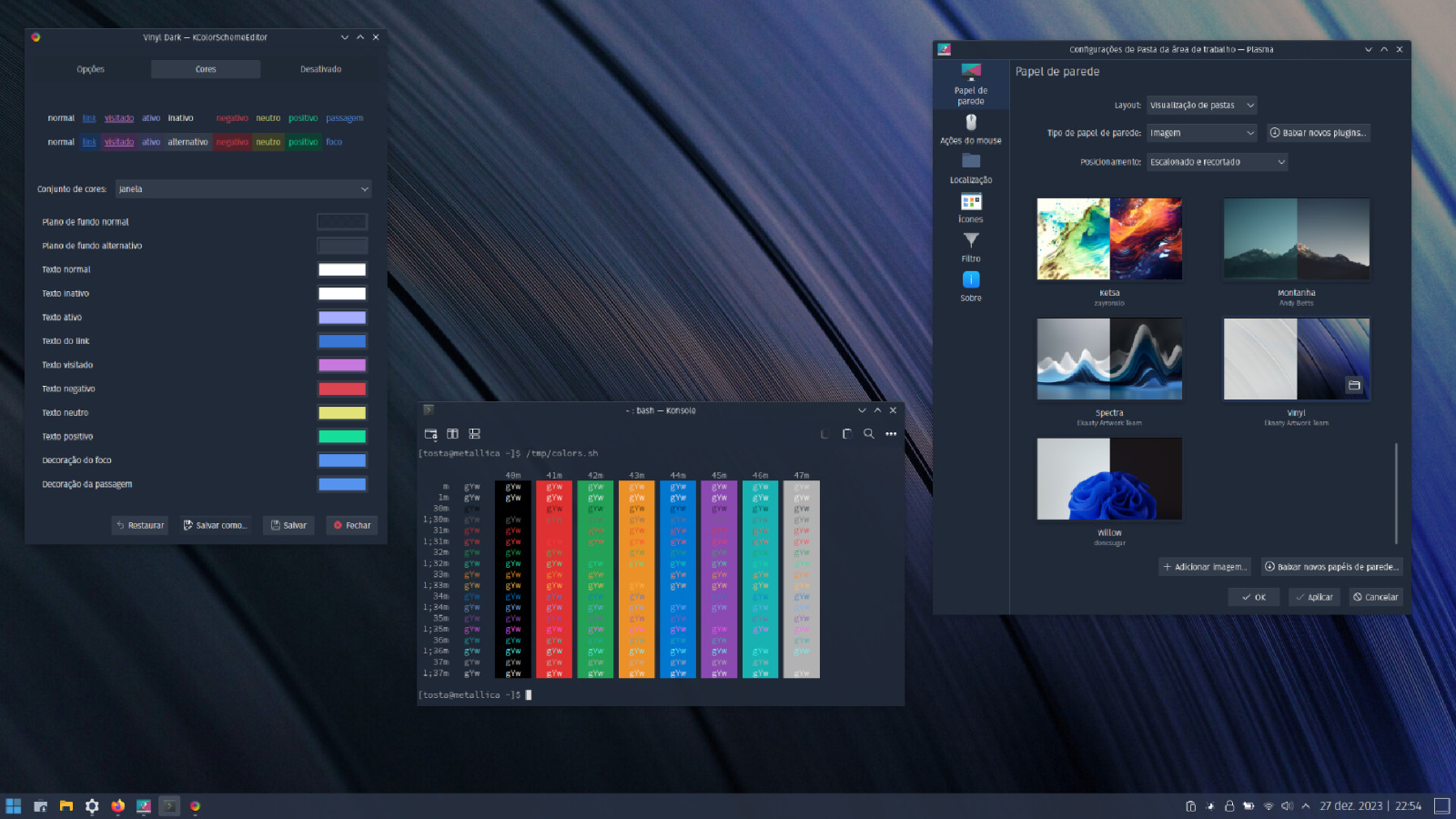1456x819 pixels.
Task: Open the Conjunto de cores dropdown
Action: pos(241,188)
